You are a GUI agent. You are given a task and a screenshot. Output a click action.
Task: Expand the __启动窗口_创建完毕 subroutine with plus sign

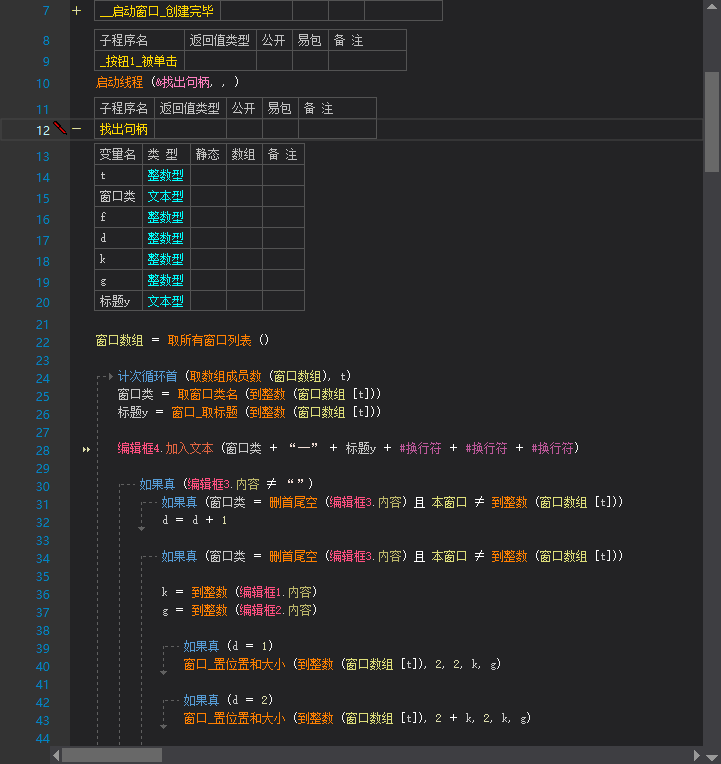tap(76, 11)
